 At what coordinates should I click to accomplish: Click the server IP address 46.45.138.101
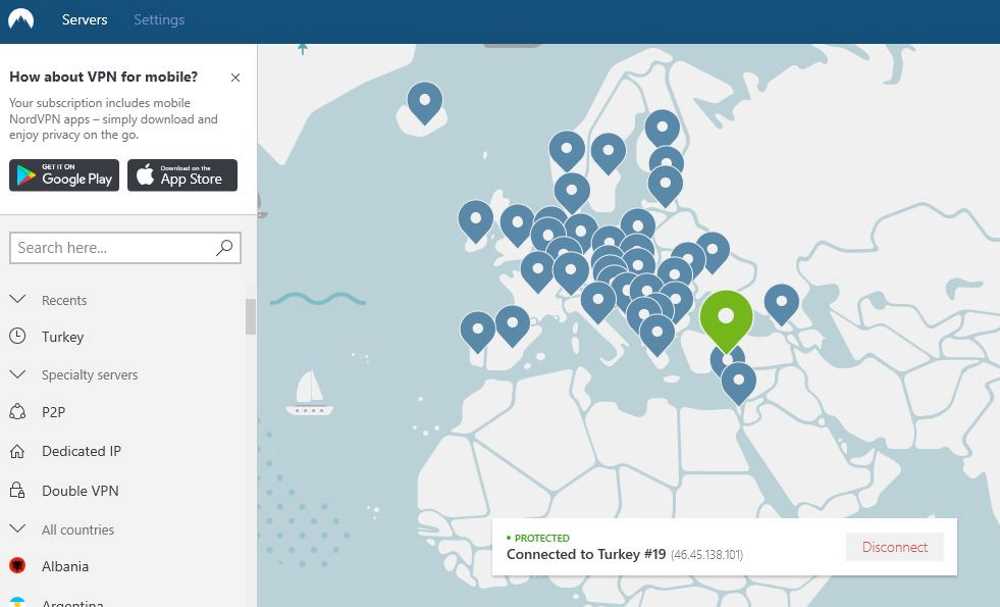(707, 555)
